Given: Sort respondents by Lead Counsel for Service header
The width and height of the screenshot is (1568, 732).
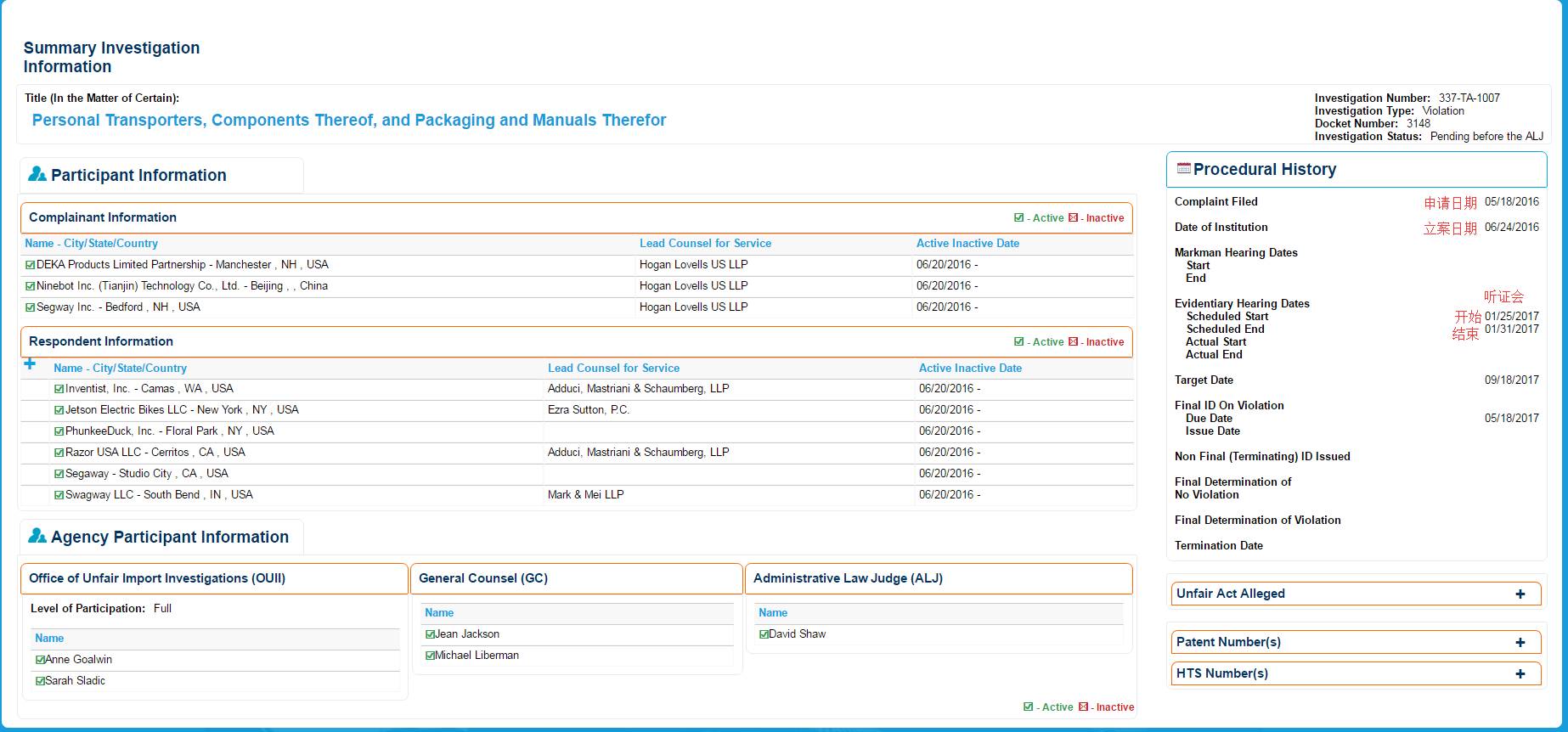Looking at the screenshot, I should pyautogui.click(x=613, y=369).
